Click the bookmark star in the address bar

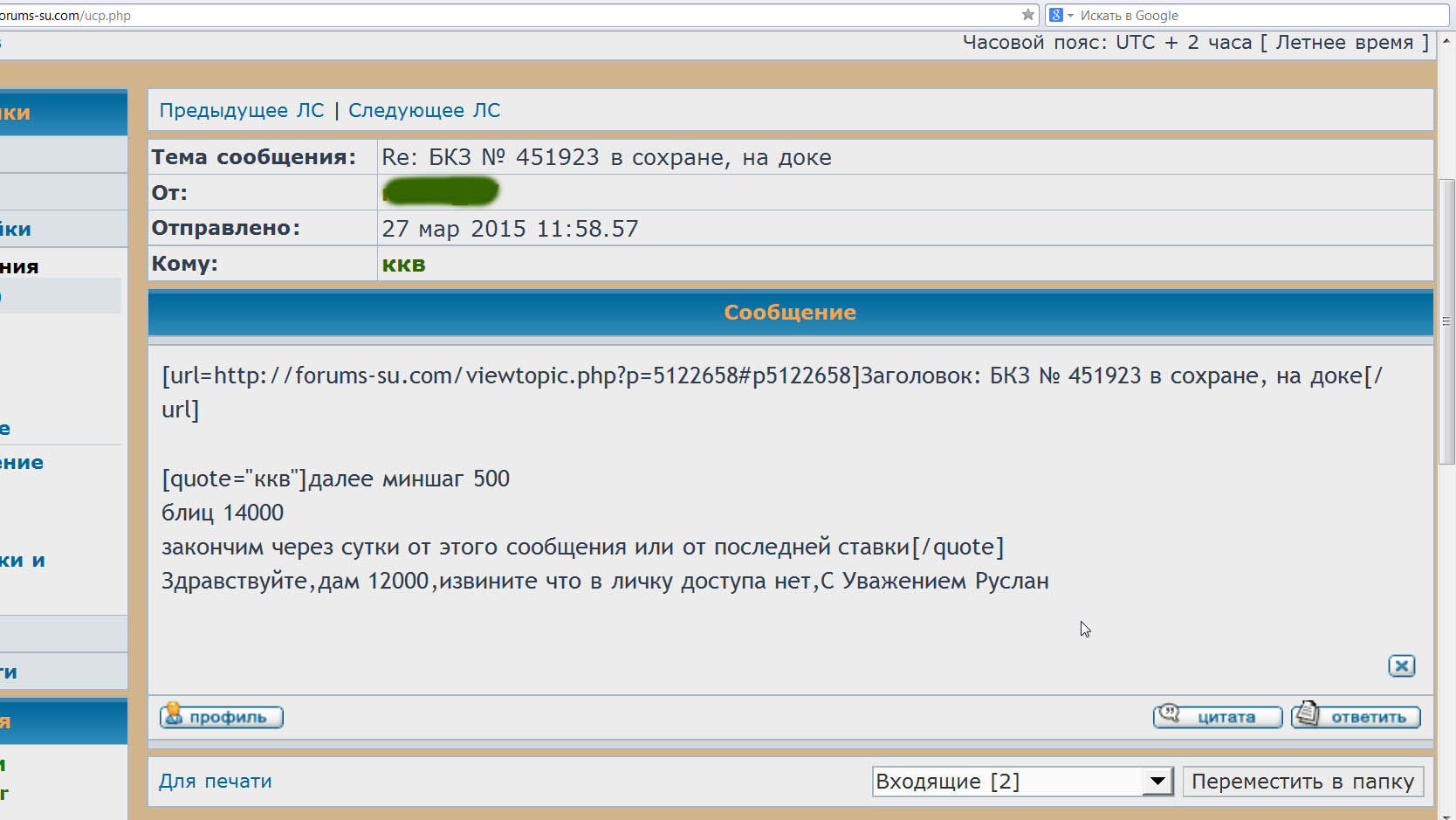[x=1027, y=15]
